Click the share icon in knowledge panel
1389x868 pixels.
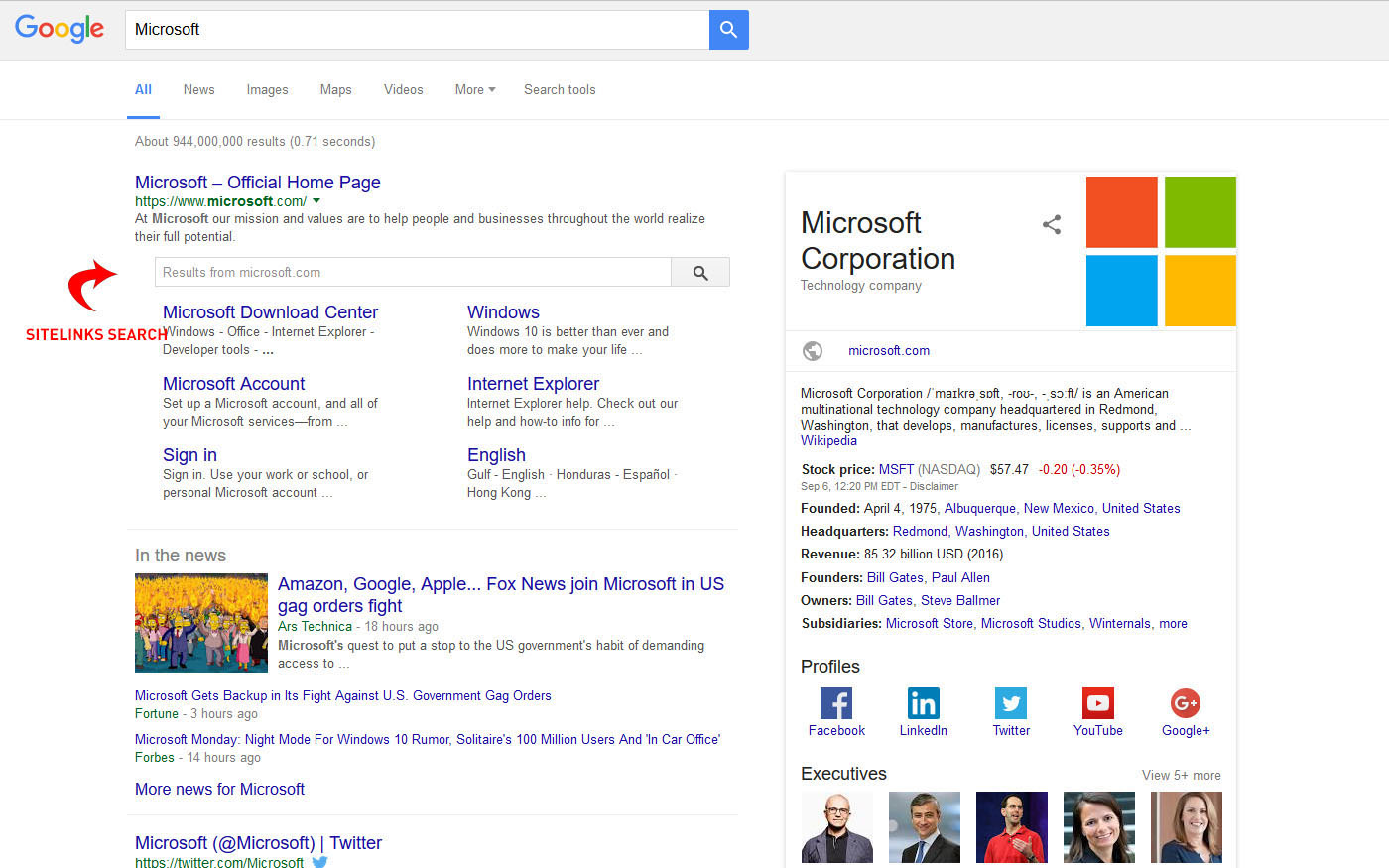1052,225
